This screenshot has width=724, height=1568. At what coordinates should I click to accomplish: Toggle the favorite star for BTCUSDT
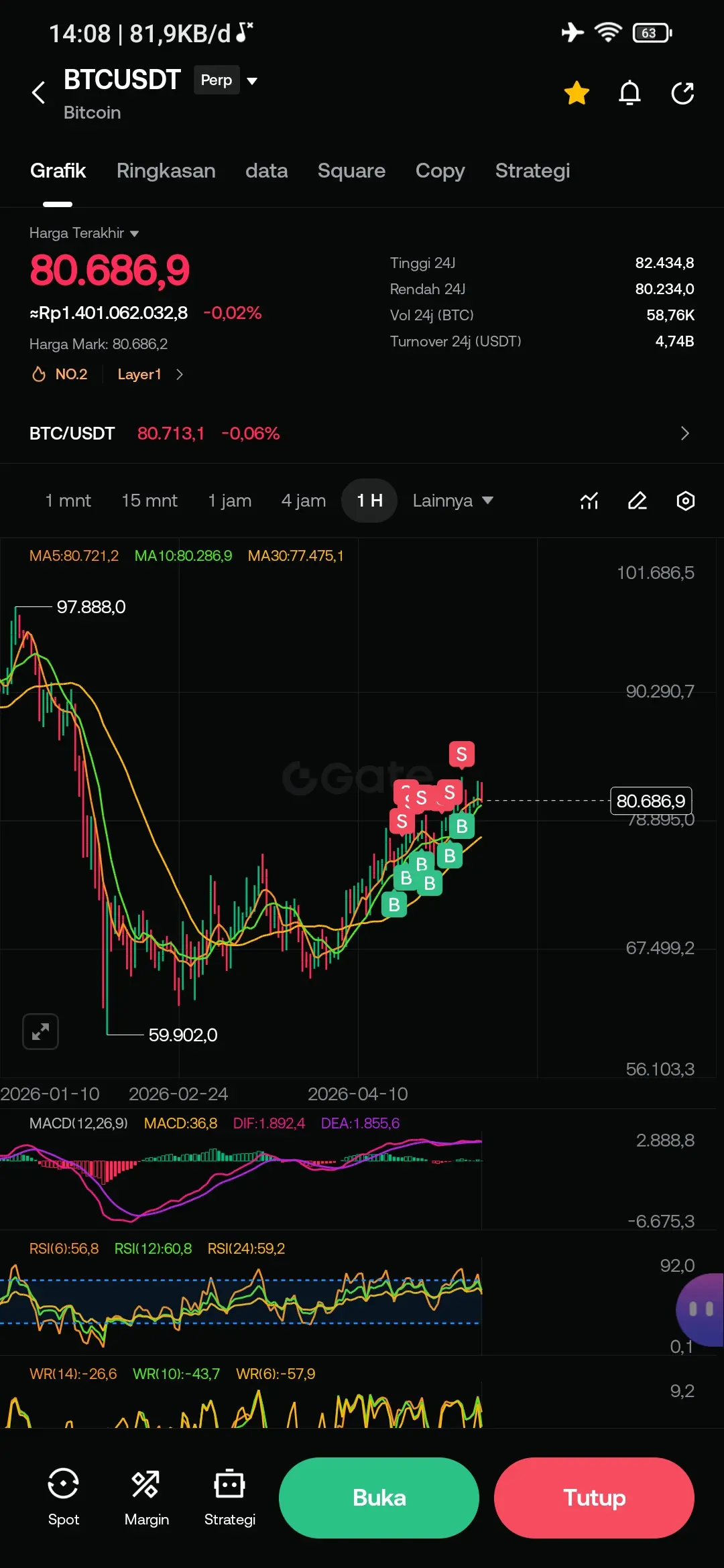tap(577, 92)
